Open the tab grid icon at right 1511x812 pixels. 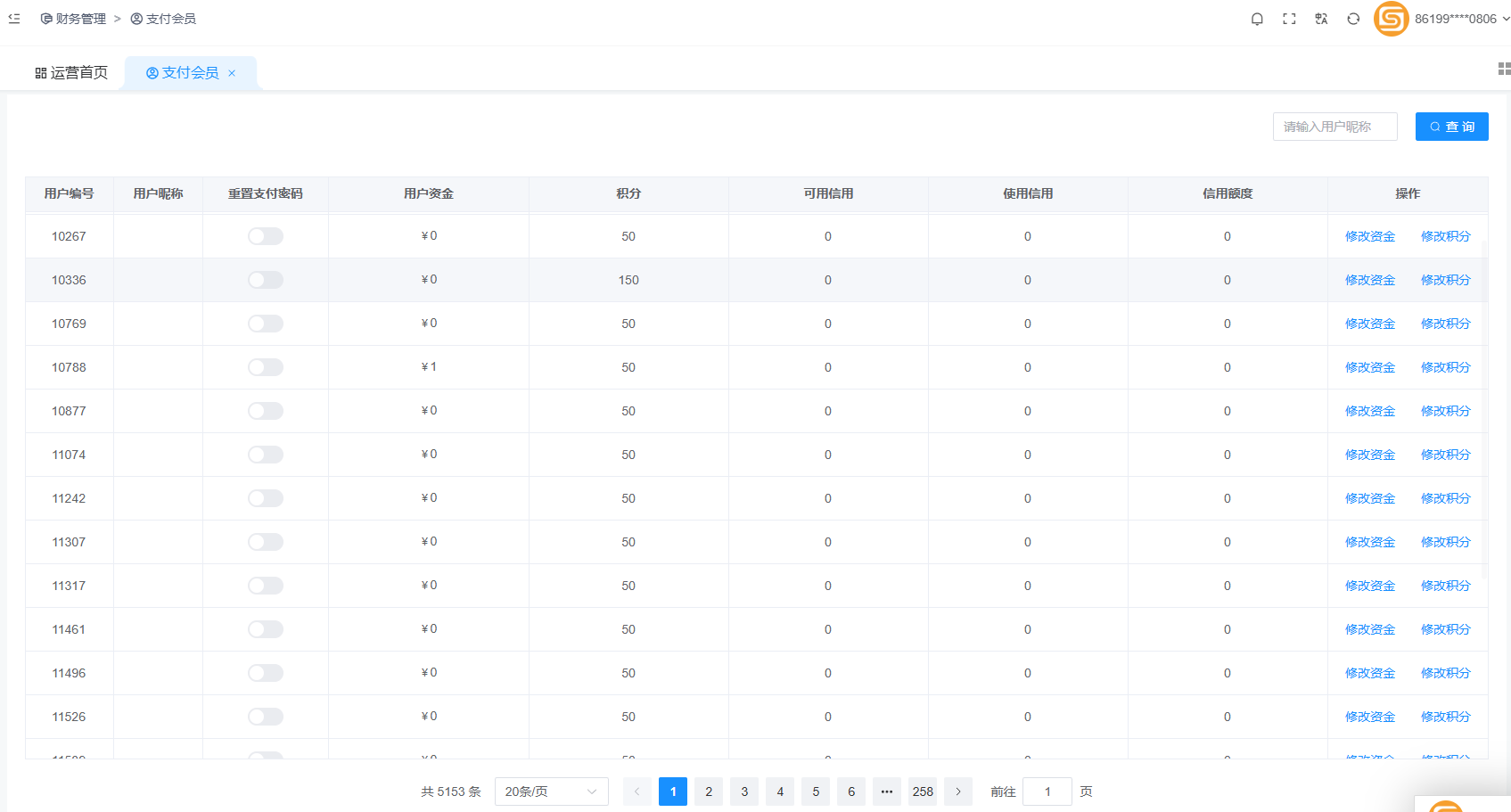[x=1504, y=69]
